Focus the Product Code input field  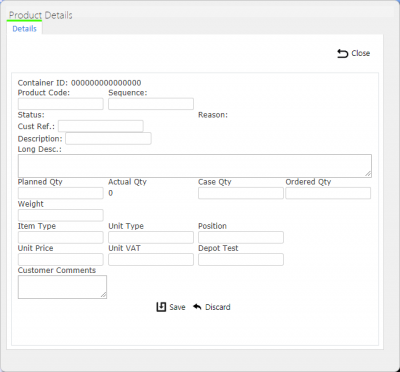(x=61, y=104)
